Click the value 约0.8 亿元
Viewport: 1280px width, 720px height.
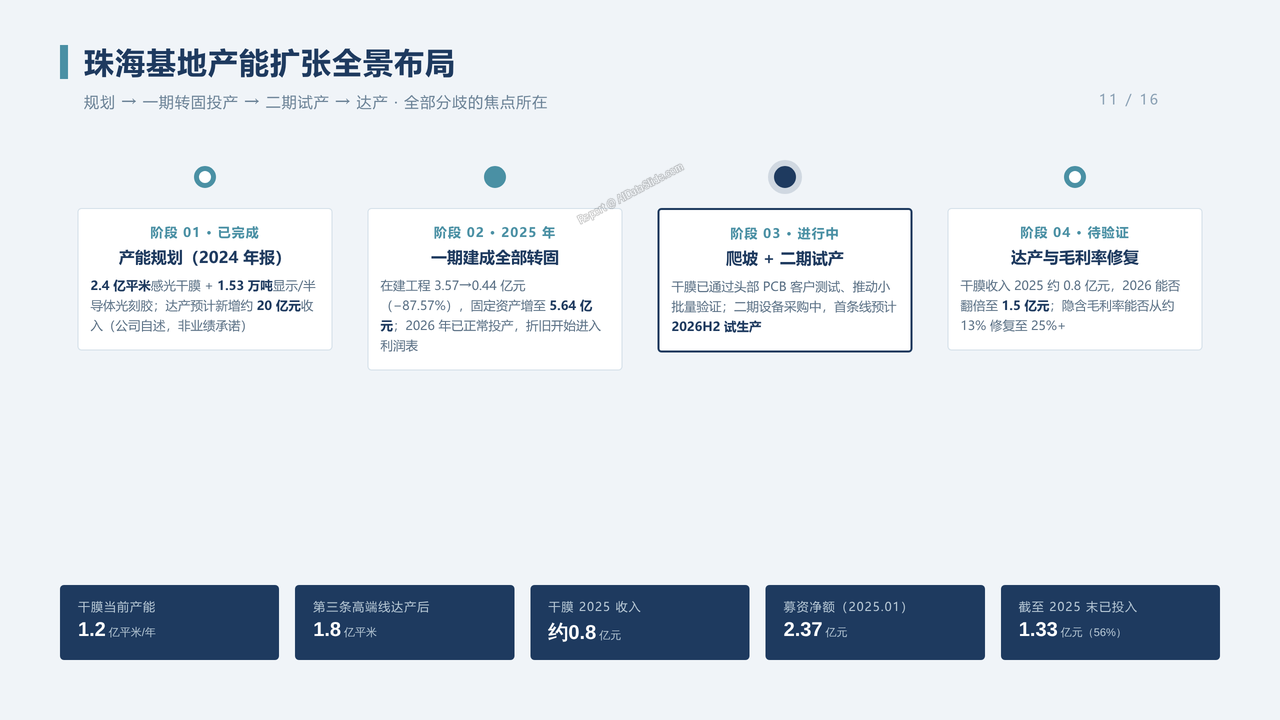[x=585, y=632]
